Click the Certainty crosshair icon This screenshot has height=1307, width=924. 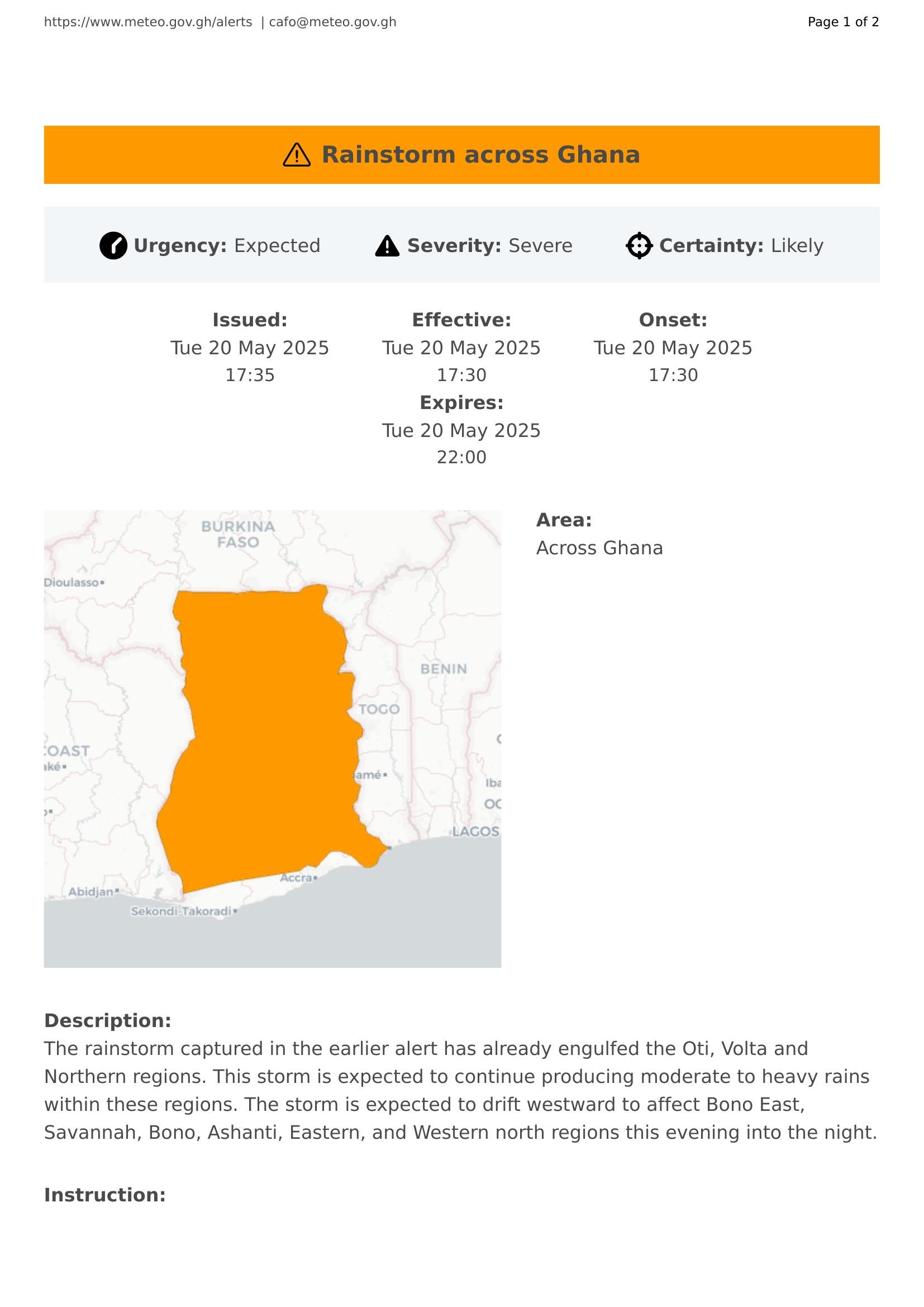pos(639,246)
